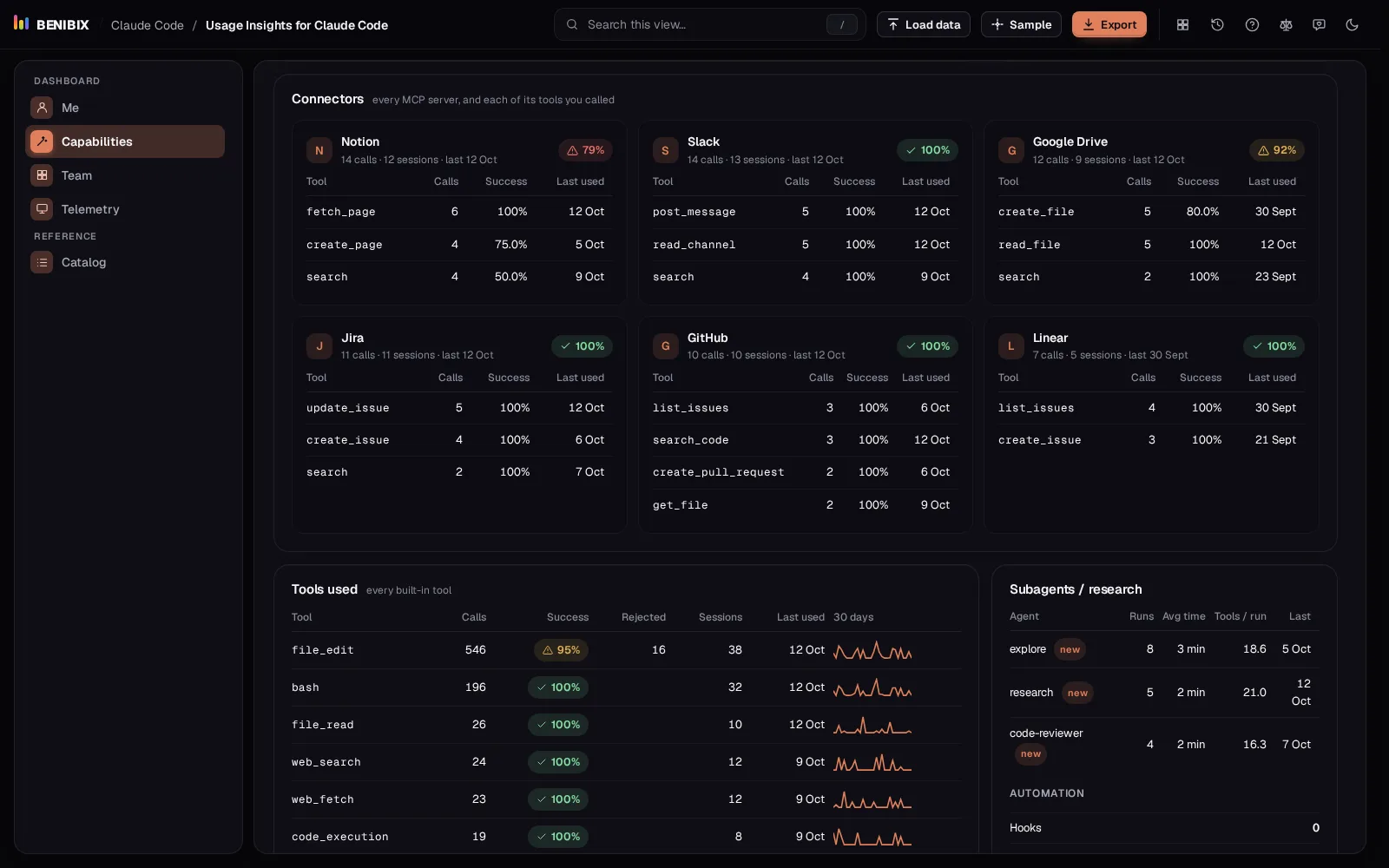Click the post_message row in Slack
This screenshot has height=868, width=1389.
(805, 212)
